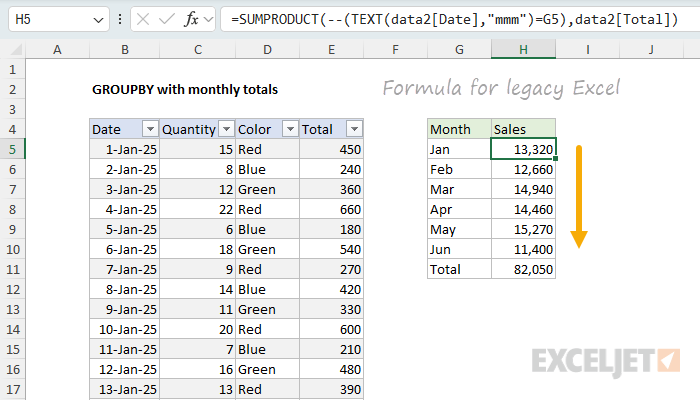Select the 'Jan' month cell
This screenshot has width=700, height=400.
click(459, 149)
